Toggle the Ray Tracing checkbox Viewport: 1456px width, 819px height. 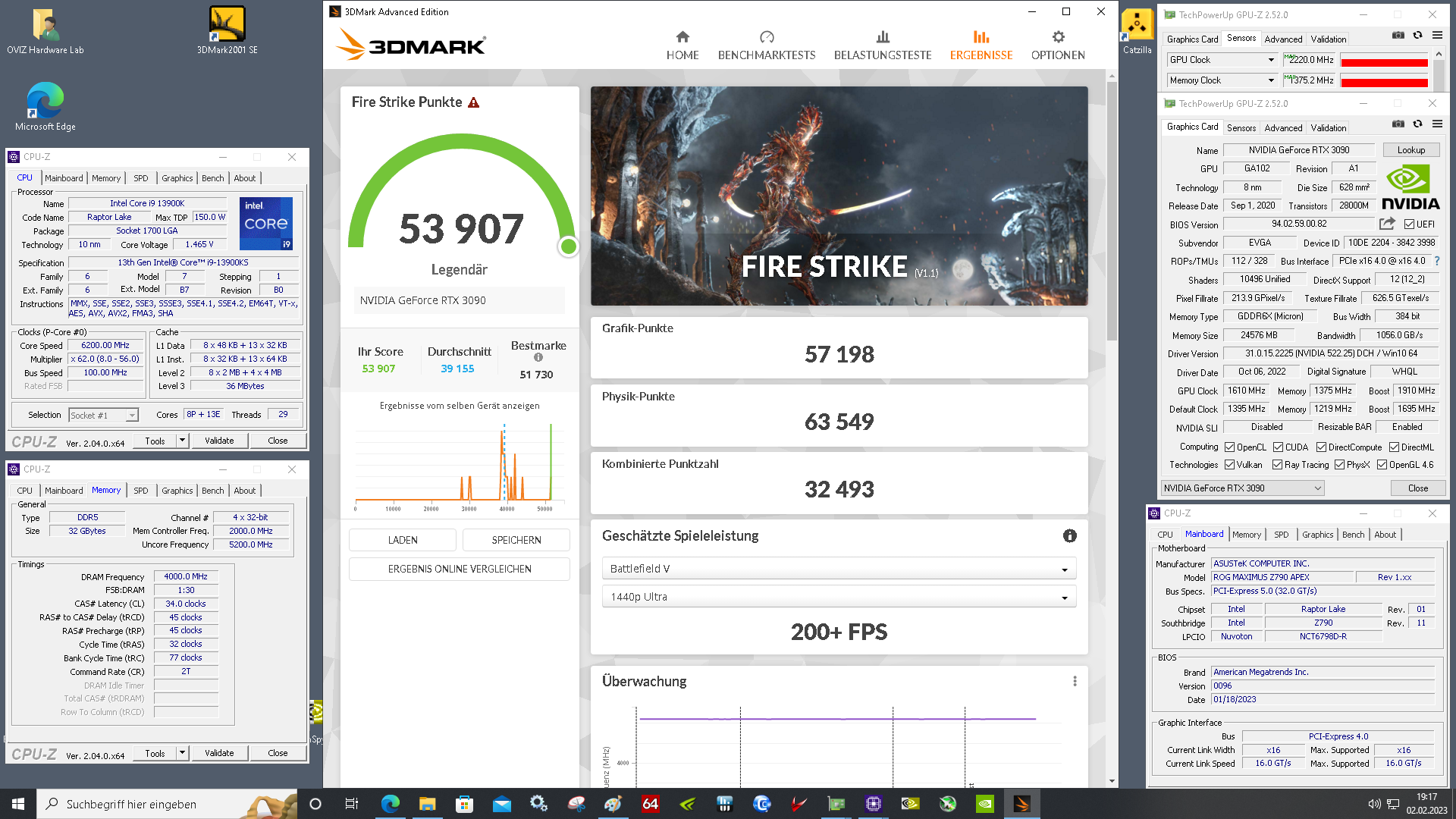[1277, 465]
